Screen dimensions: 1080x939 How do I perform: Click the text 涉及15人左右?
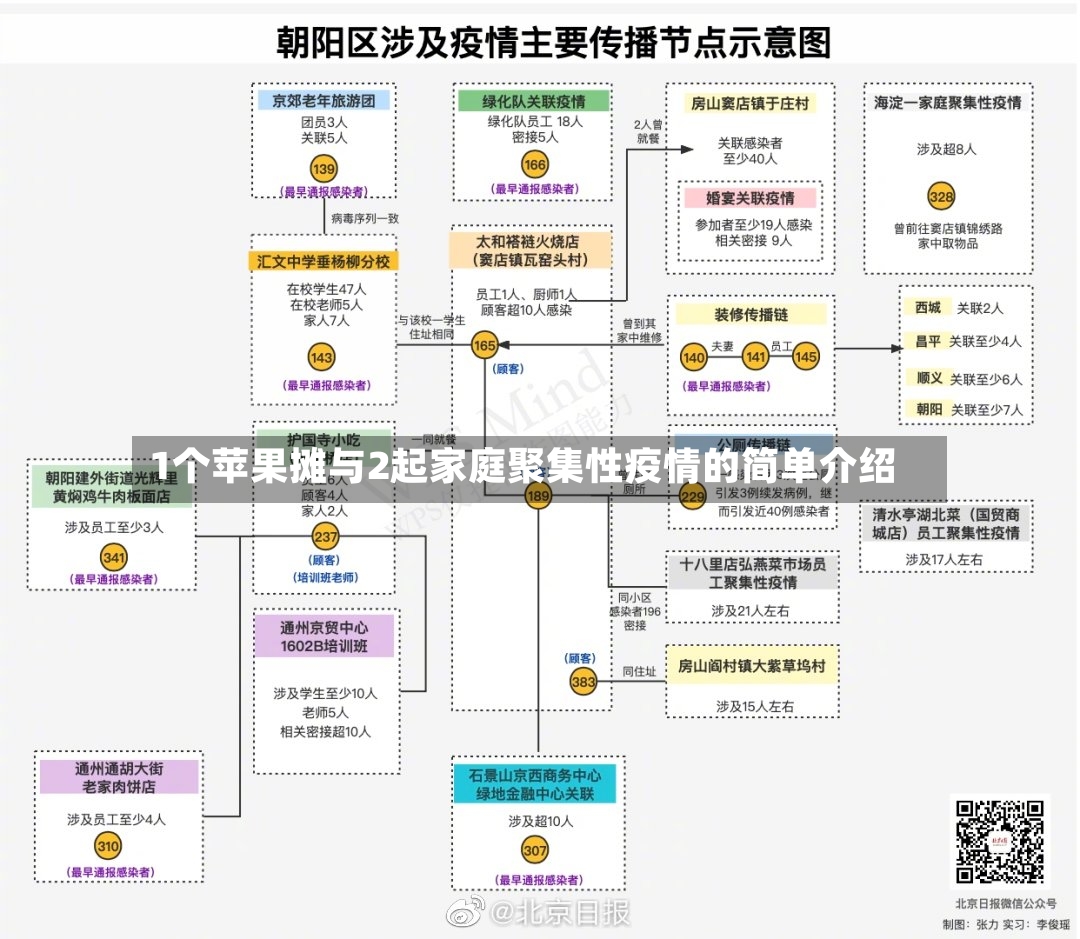click(x=754, y=705)
